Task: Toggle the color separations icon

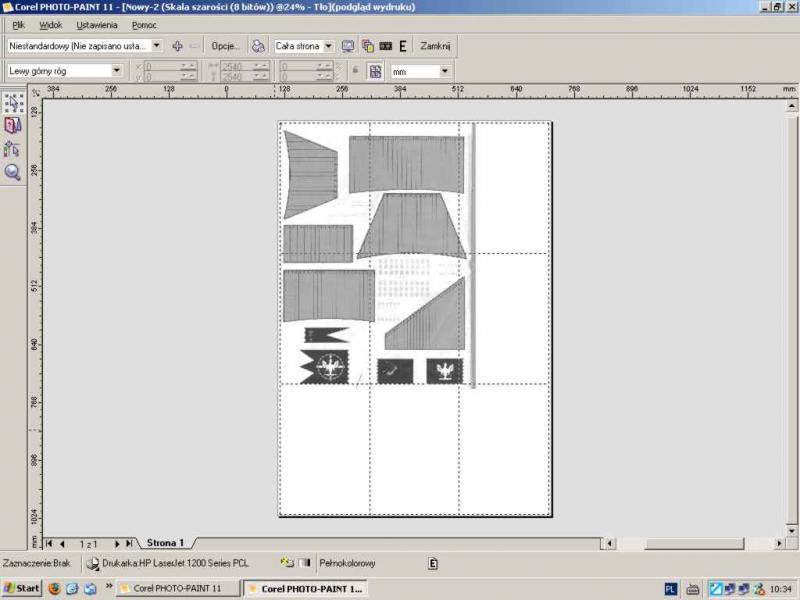Action: point(367,46)
